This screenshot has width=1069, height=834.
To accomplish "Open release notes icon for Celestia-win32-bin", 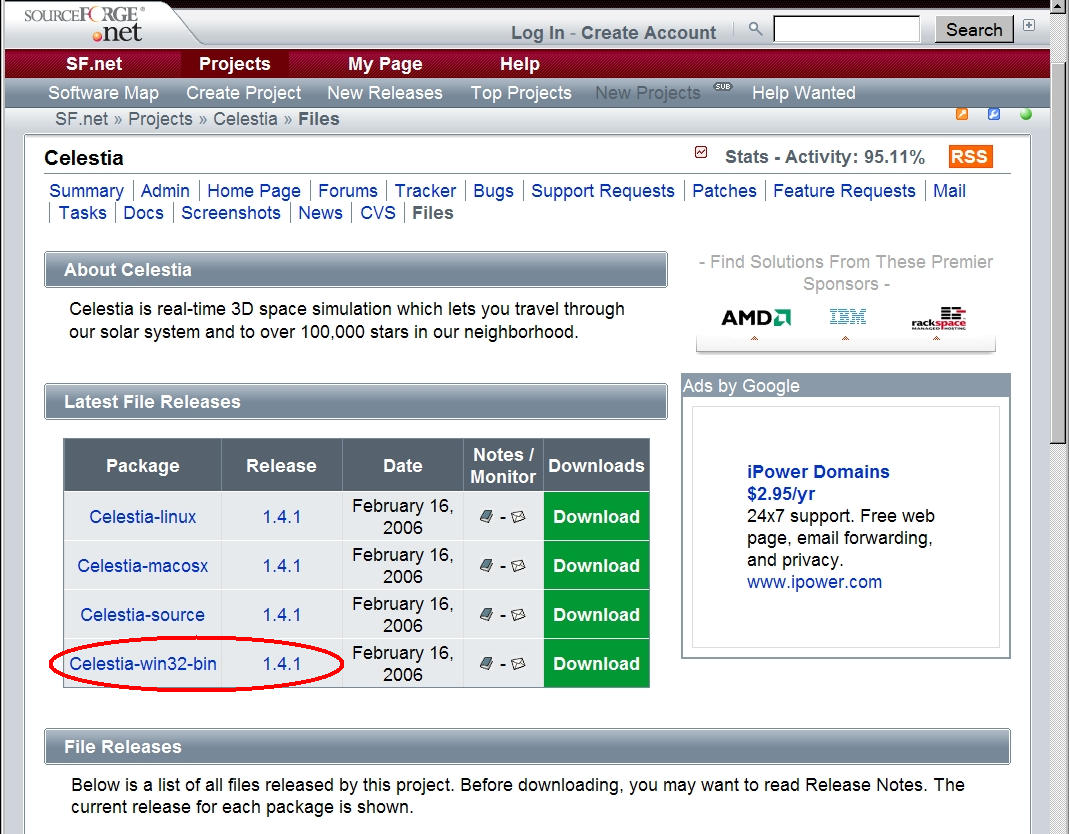I will point(486,663).
